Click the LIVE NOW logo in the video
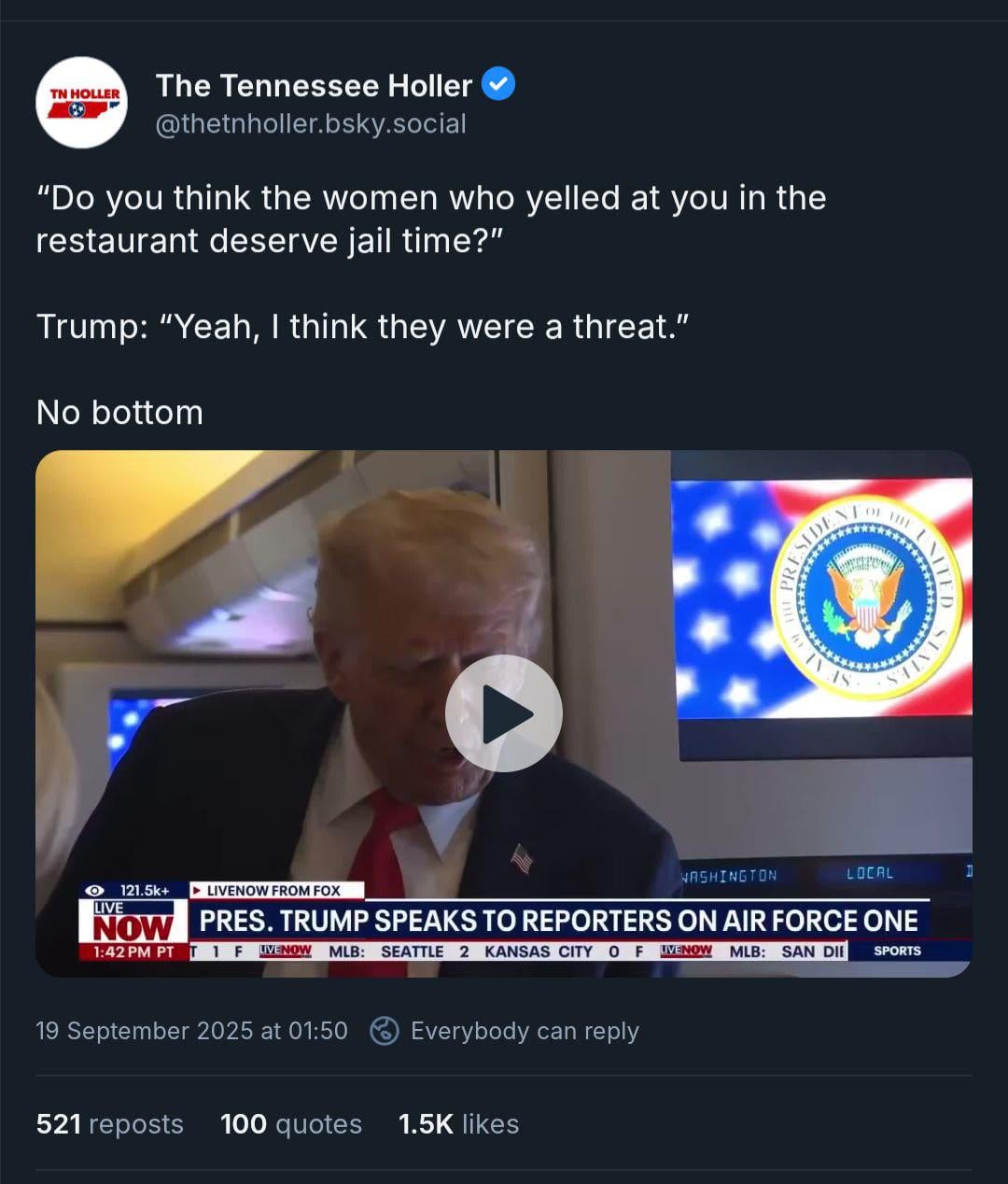The height and width of the screenshot is (1184, 1008). [x=133, y=922]
